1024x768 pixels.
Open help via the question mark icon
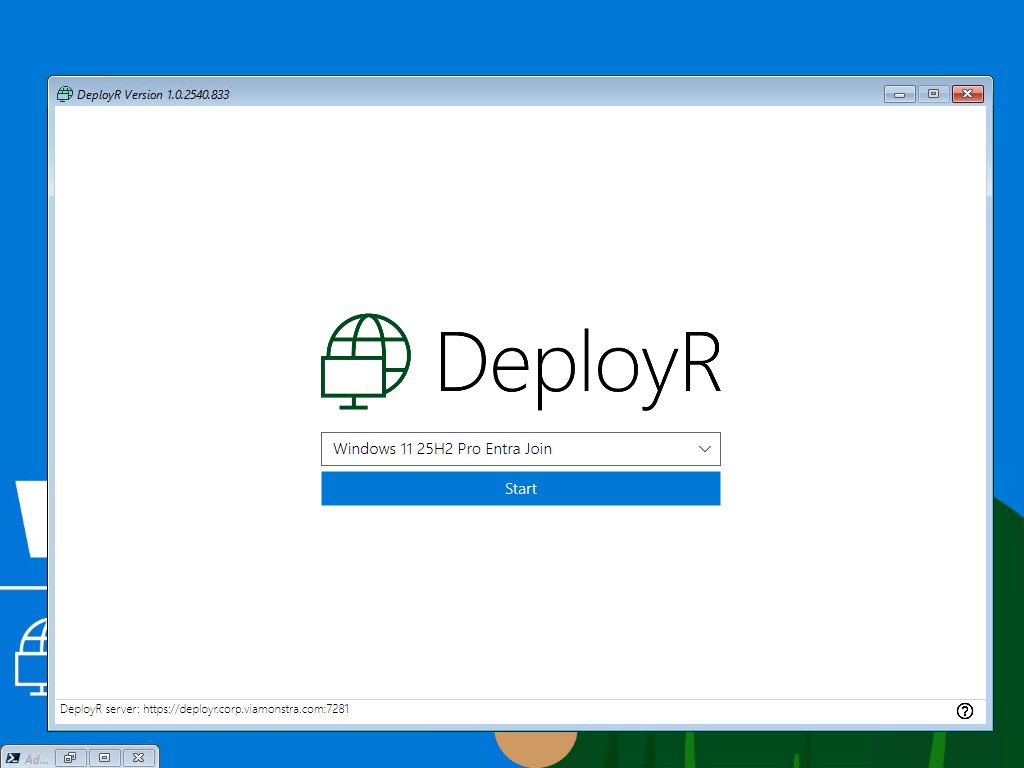click(965, 711)
